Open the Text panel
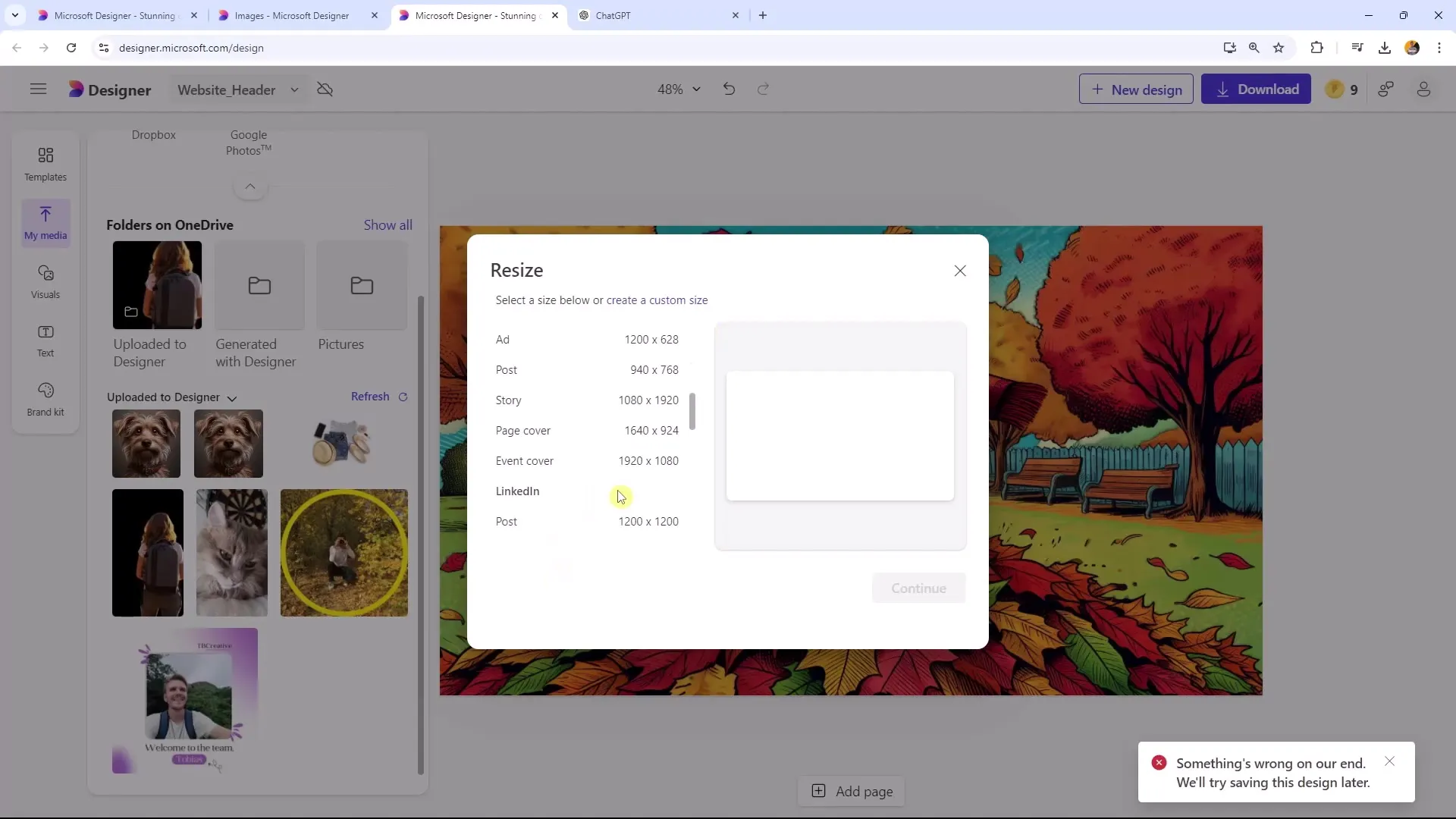The image size is (1456, 819). (x=45, y=340)
